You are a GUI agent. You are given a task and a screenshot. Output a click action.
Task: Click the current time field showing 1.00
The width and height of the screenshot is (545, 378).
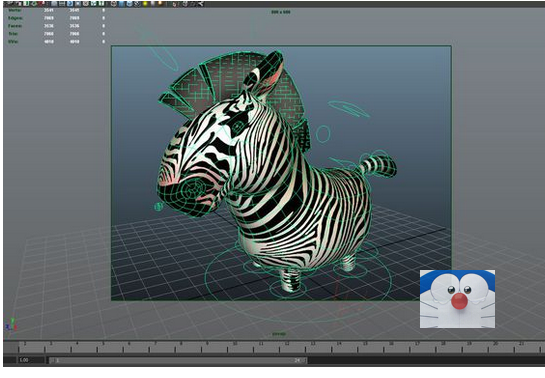(31, 360)
